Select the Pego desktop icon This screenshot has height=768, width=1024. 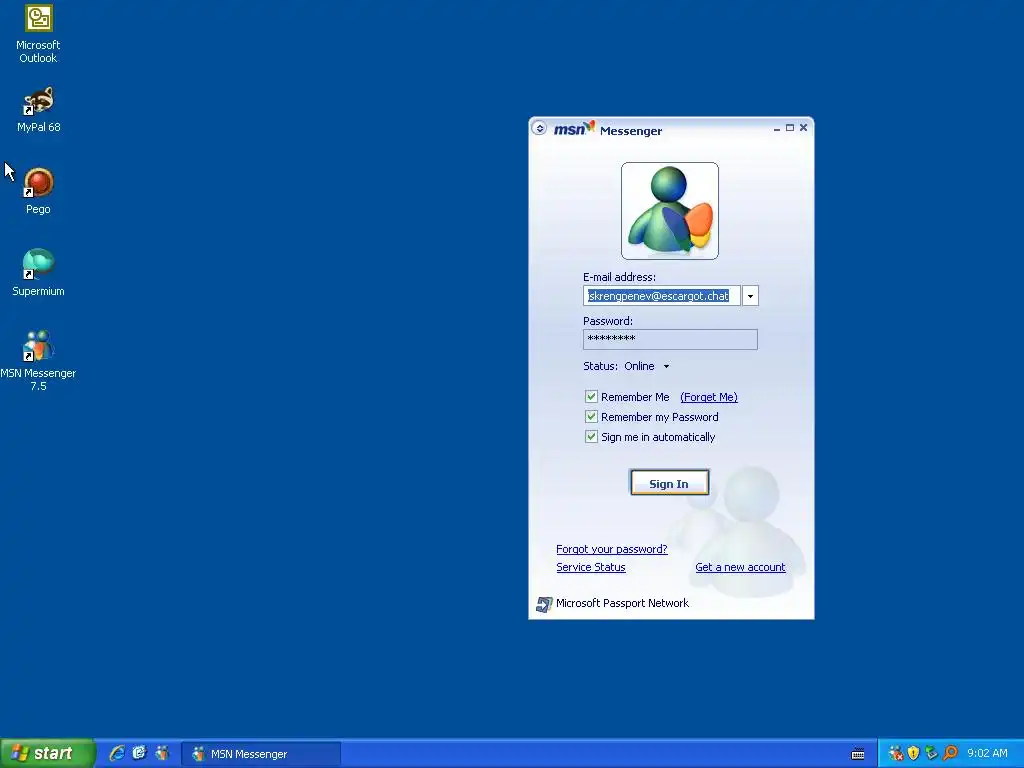pos(38,191)
